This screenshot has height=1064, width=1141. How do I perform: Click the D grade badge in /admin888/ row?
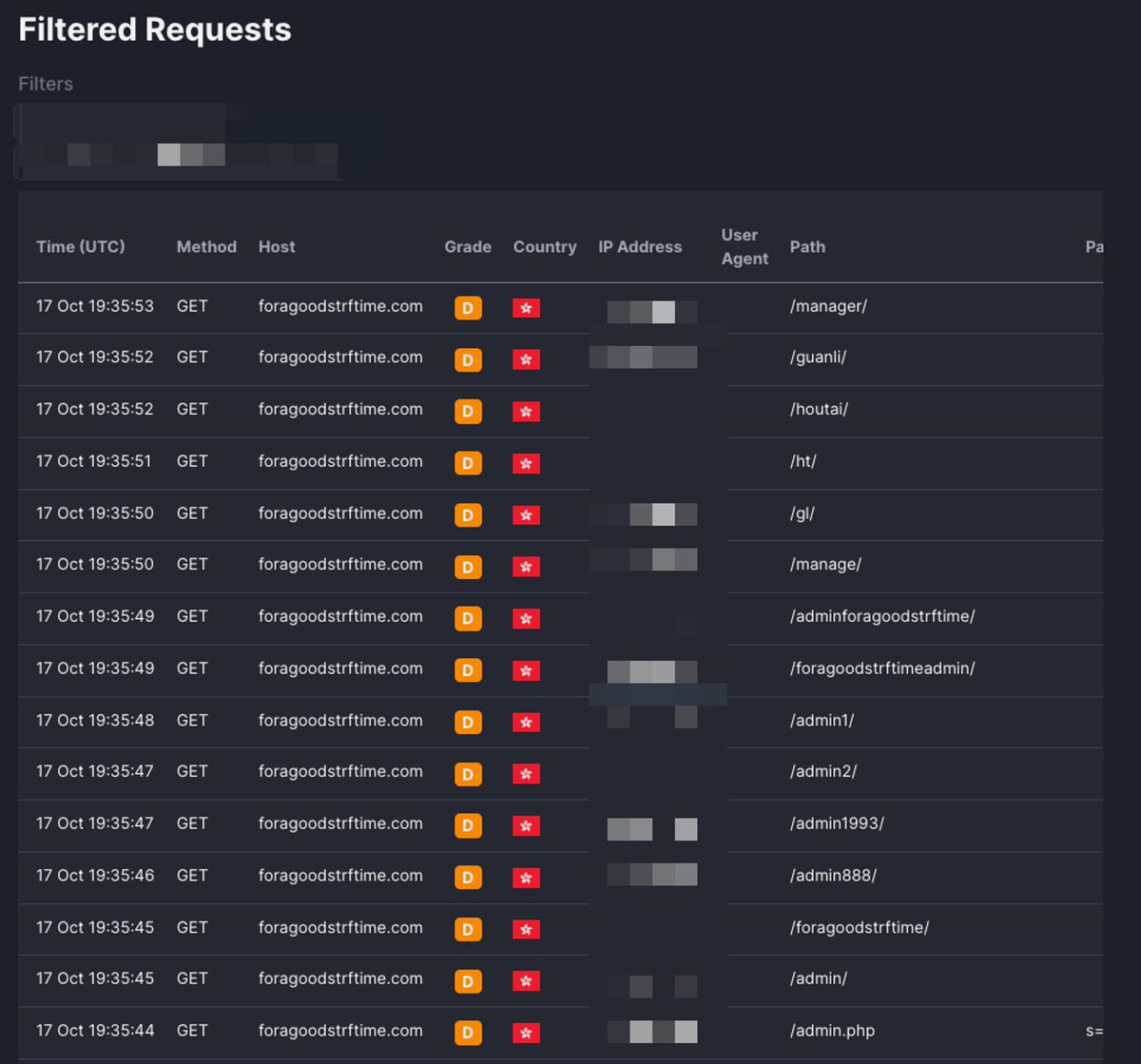tap(468, 878)
